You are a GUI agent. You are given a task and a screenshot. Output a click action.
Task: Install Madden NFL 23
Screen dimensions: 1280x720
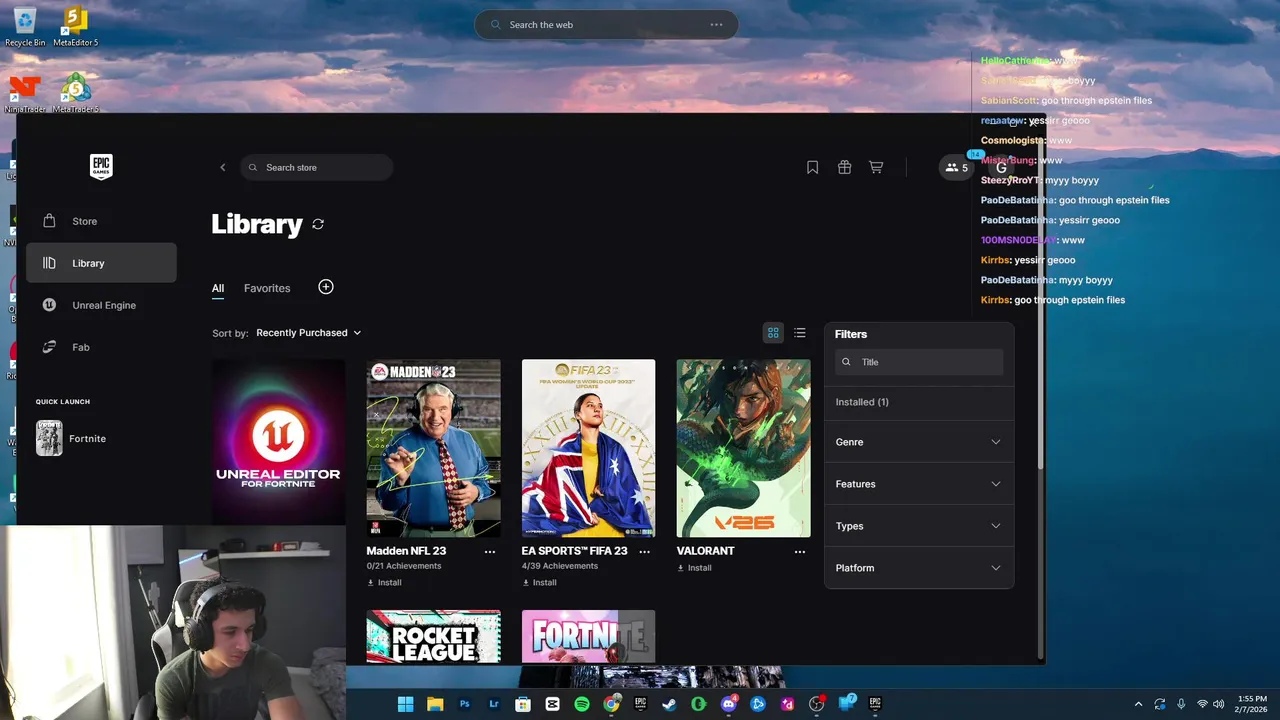tap(385, 582)
